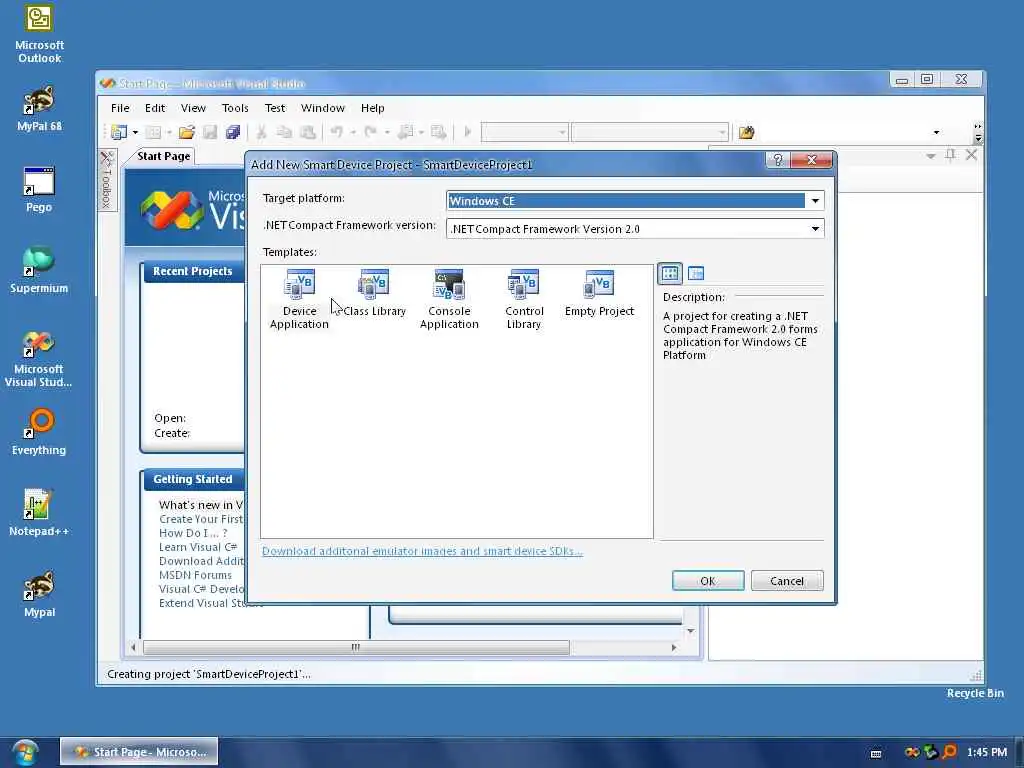1024x768 pixels.
Task: Click the Paste toolbar icon
Action: point(308,133)
